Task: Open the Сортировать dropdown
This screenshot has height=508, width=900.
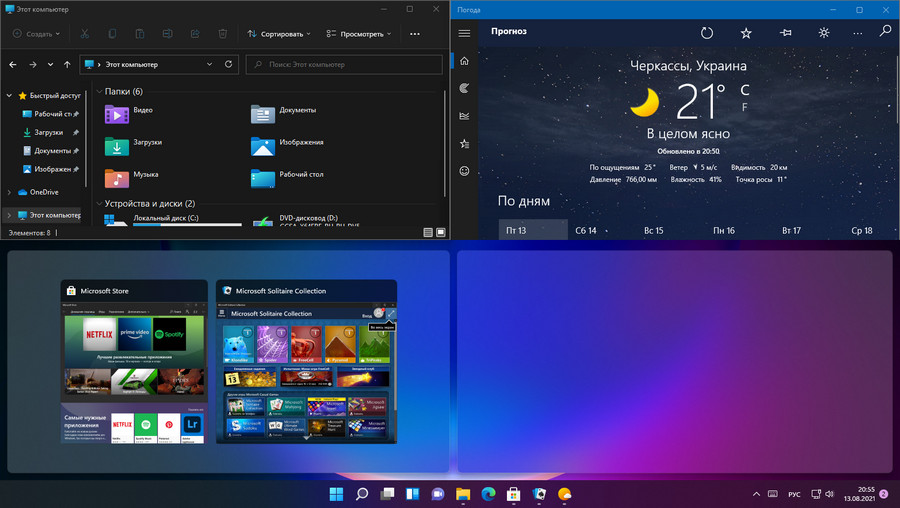Action: tap(279, 34)
